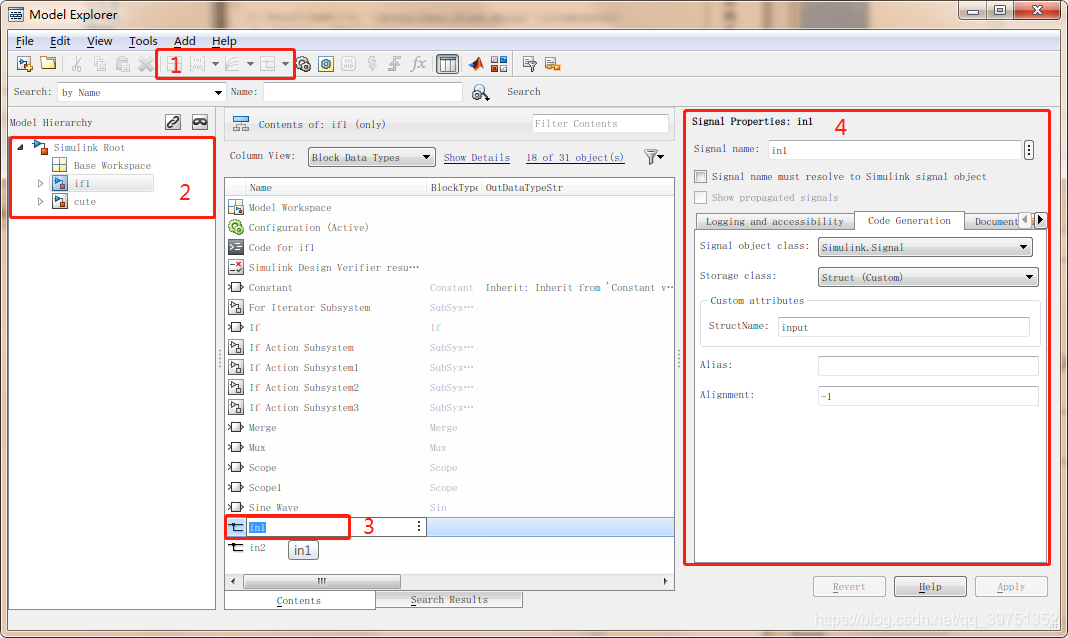
Task: Click the Cut icon in the toolbar
Action: coord(75,63)
